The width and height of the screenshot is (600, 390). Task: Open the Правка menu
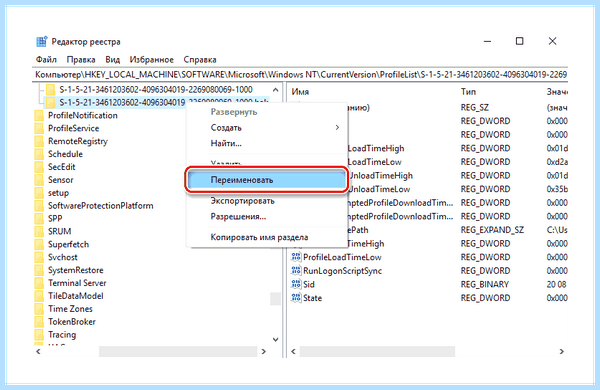[81, 60]
